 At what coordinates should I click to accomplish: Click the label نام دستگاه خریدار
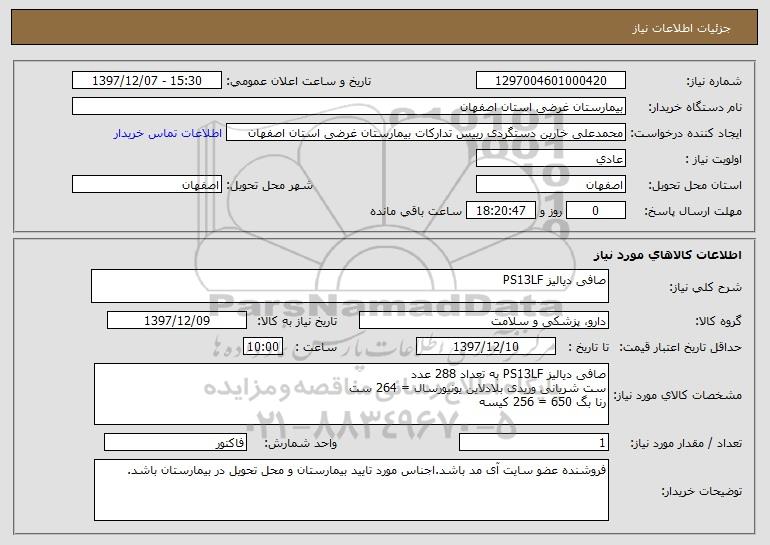(x=696, y=108)
